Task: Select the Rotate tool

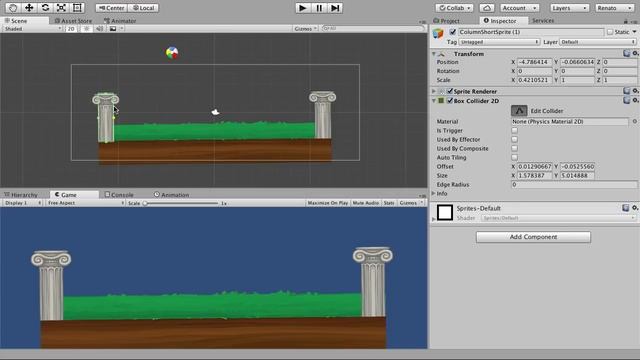Action: [x=45, y=8]
